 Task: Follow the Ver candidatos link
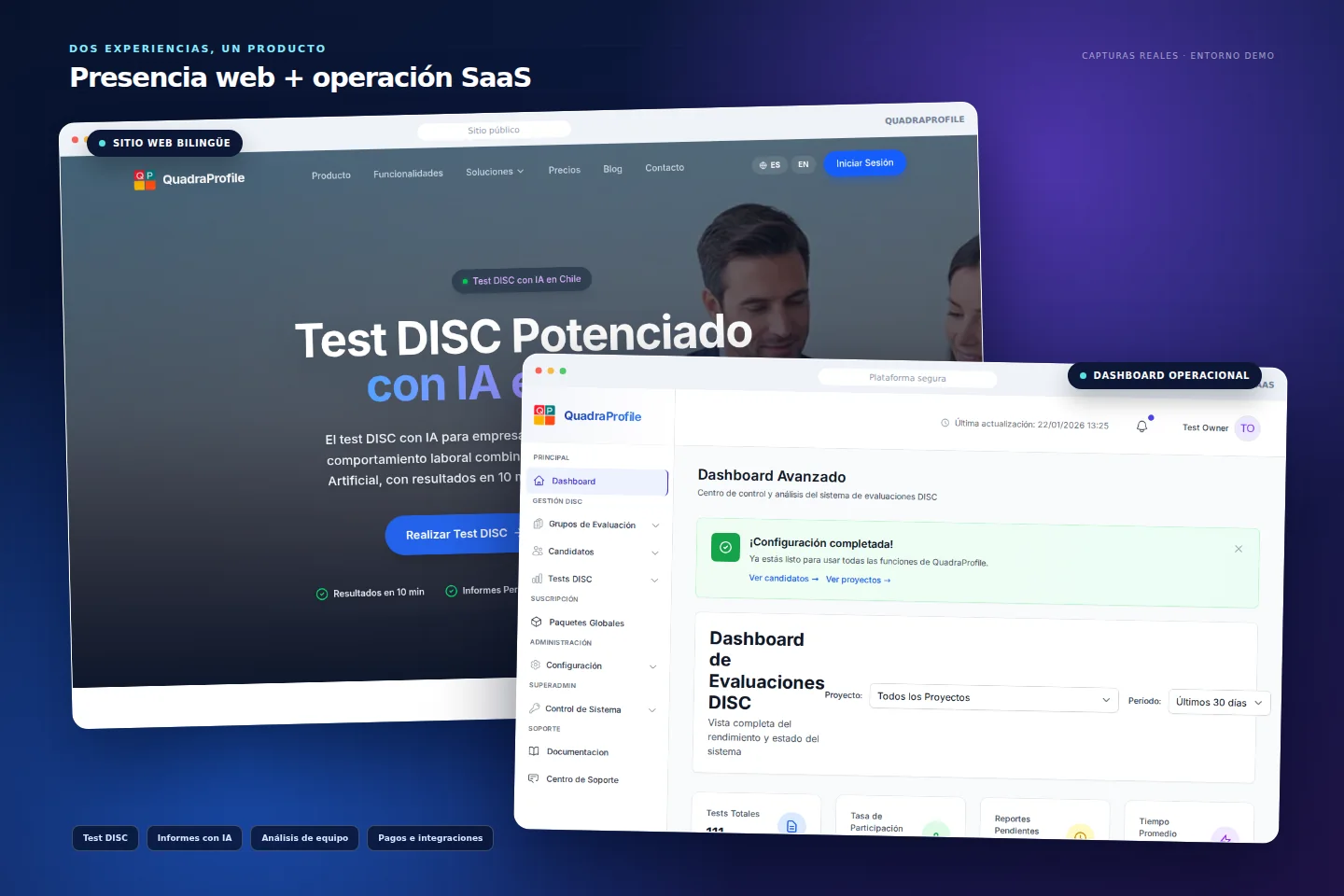click(x=784, y=579)
